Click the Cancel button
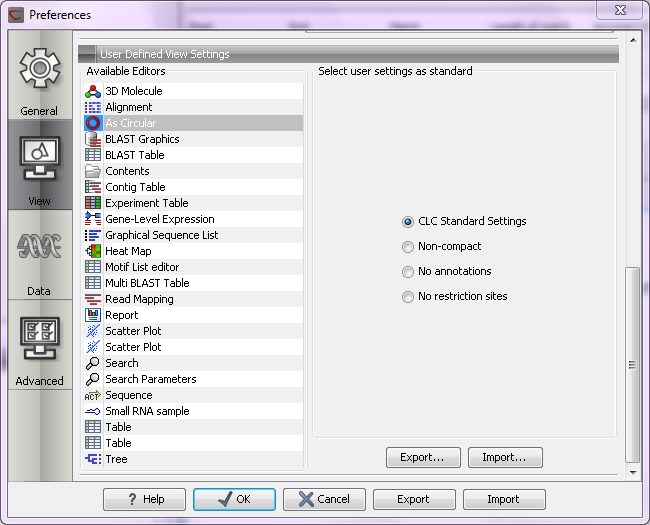 [x=324, y=499]
